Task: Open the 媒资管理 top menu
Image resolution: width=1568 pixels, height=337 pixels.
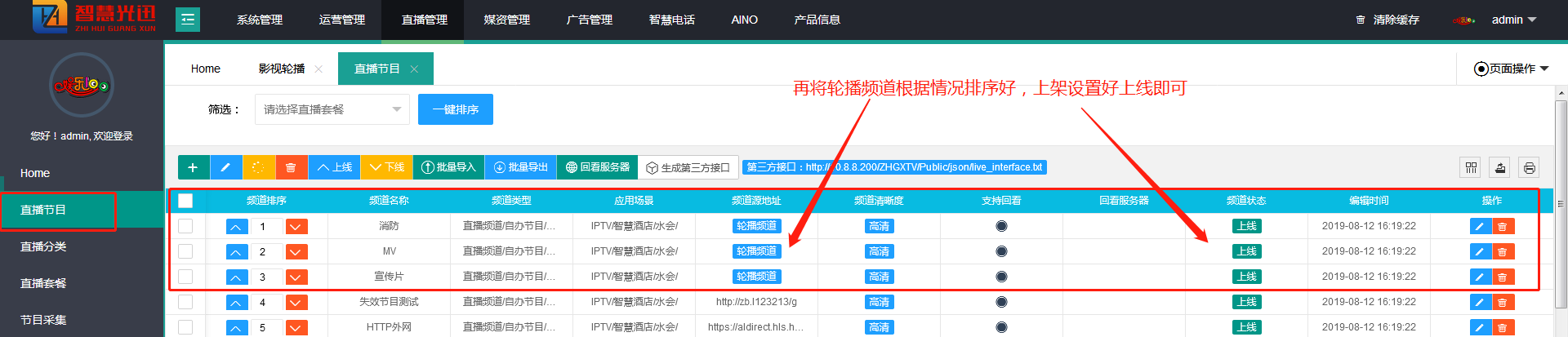Action: click(506, 20)
